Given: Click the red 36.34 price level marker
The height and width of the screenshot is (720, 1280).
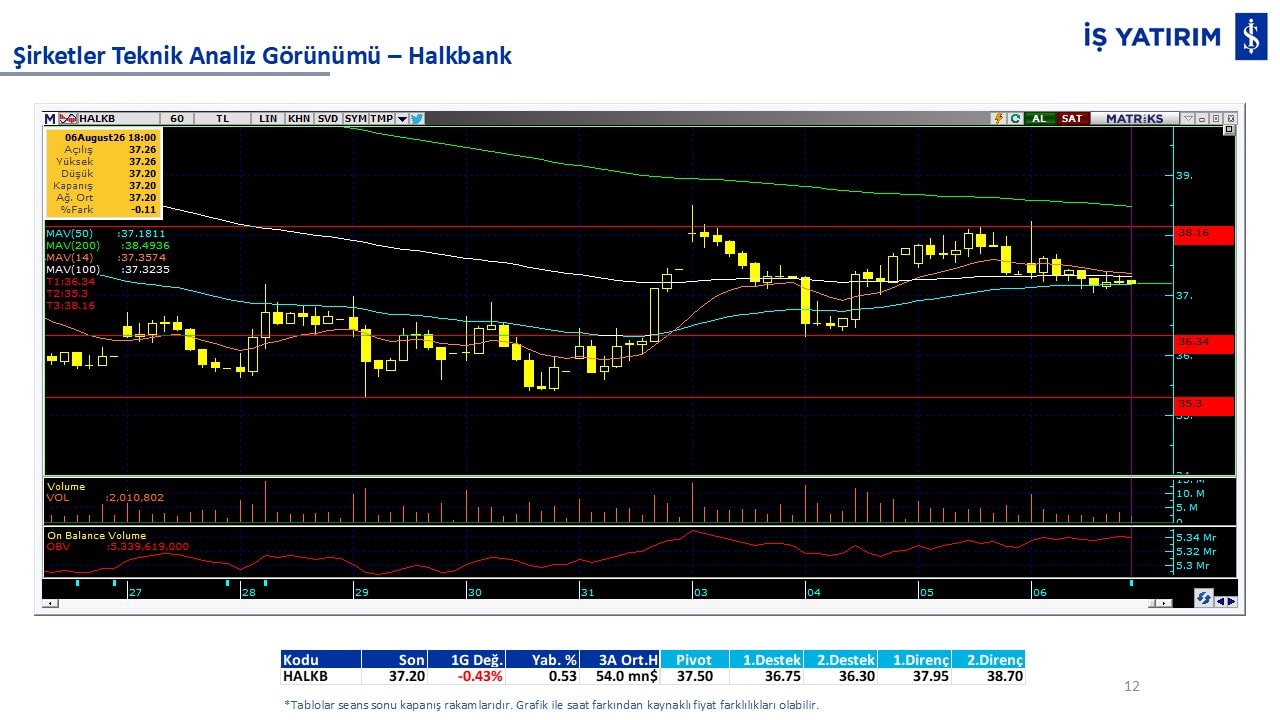Looking at the screenshot, I should [x=1204, y=344].
